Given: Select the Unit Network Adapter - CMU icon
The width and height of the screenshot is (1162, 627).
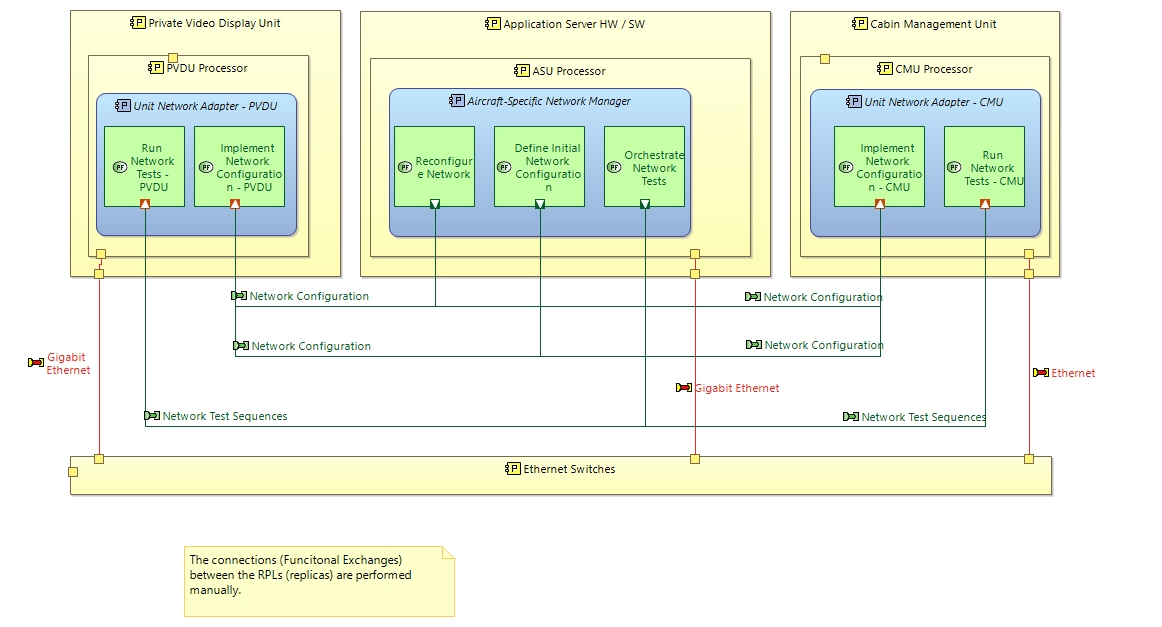Looking at the screenshot, I should pos(854,102).
